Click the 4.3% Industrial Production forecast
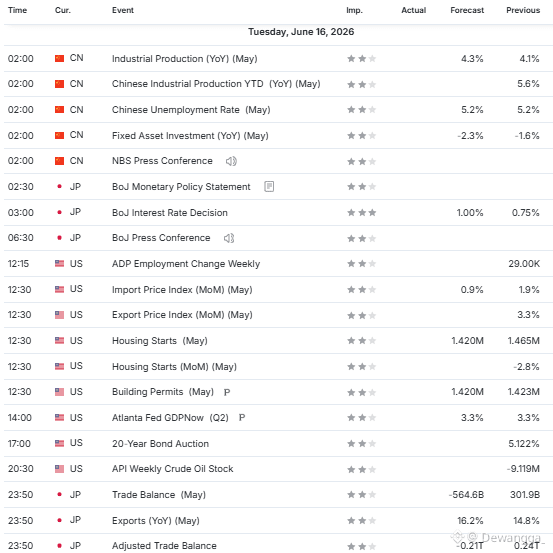 472,59
